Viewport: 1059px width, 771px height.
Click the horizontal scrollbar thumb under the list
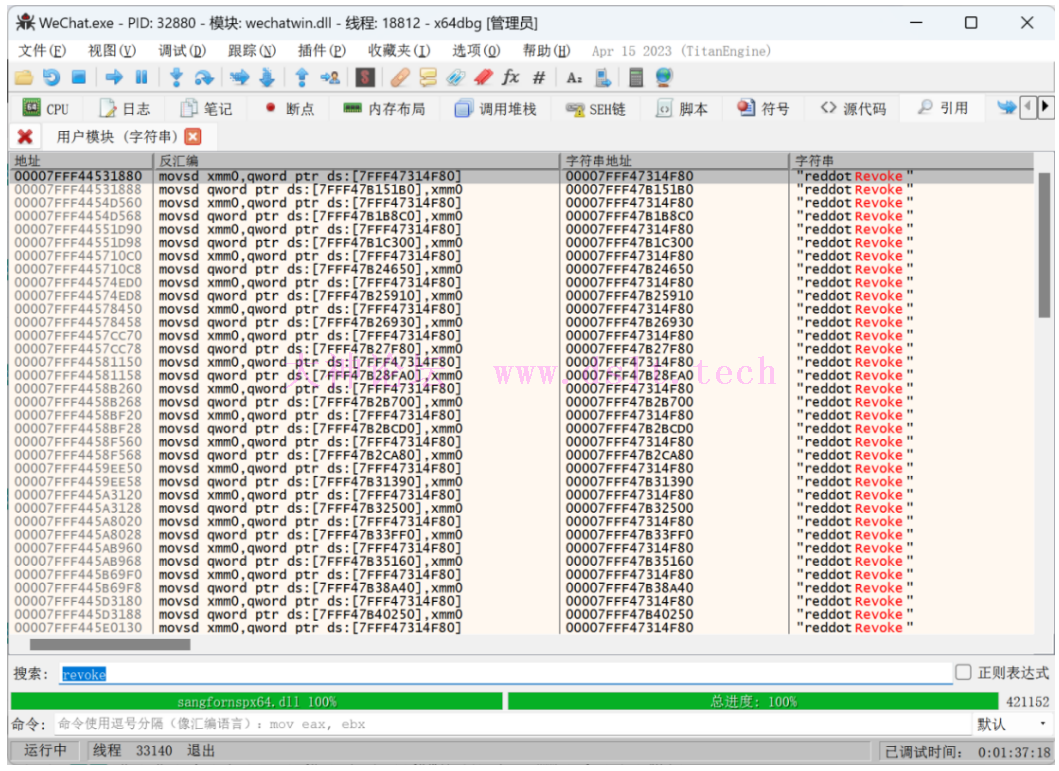[110, 645]
